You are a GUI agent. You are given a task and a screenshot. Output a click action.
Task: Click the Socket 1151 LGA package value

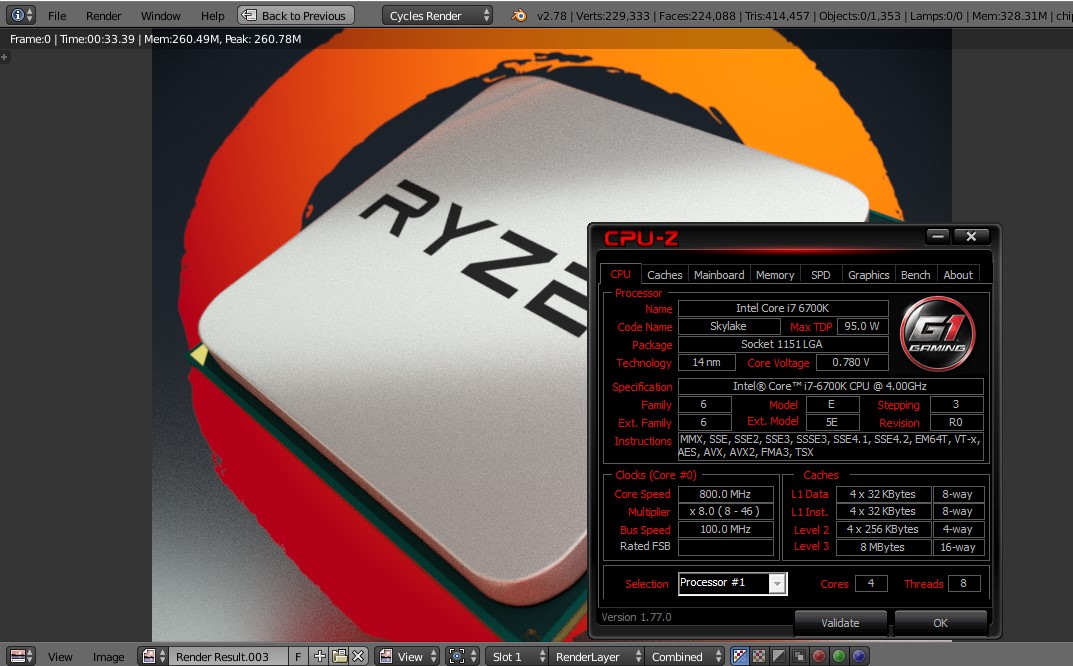(783, 344)
